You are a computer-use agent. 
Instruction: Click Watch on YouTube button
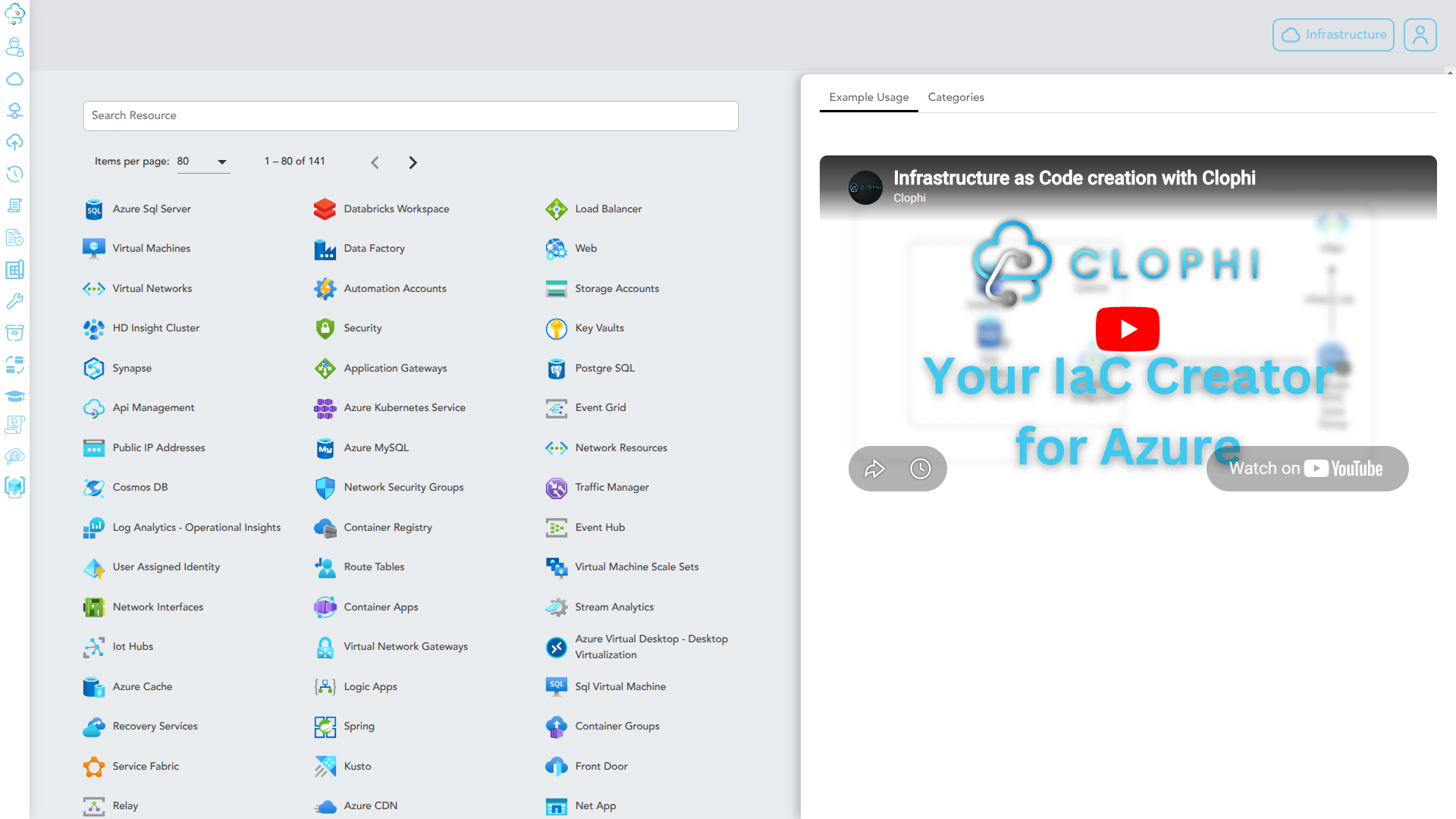tap(1307, 469)
